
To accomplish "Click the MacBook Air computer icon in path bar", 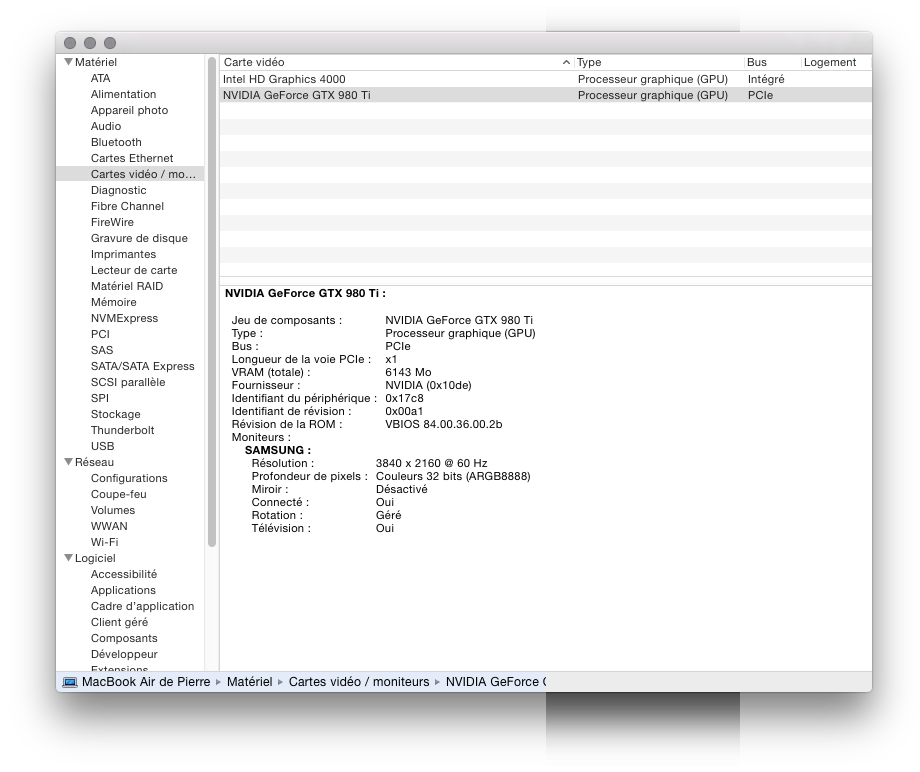I will (x=70, y=682).
